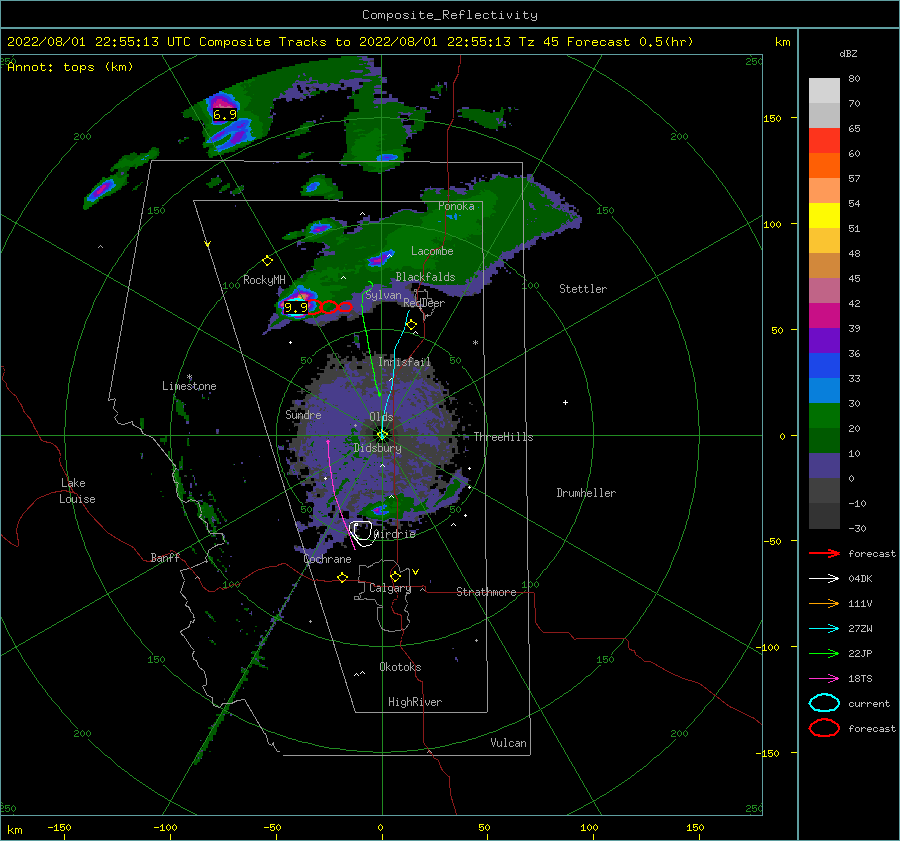Viewport: 900px width, 841px height.
Task: Click the Blackfalds label
Action: pyautogui.click(x=425, y=277)
